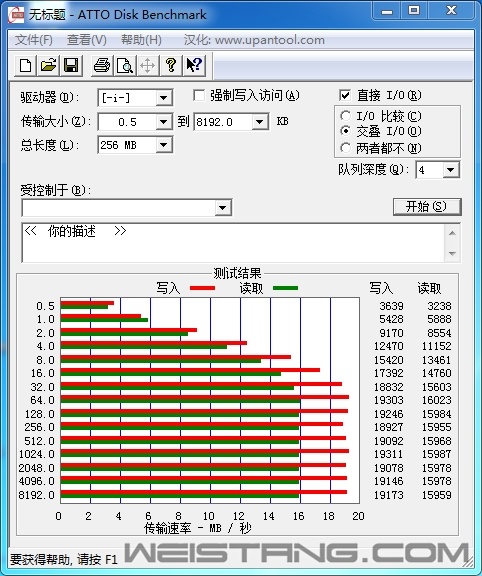Start the benchmark with 开始 button
The width and height of the screenshot is (482, 576).
[x=427, y=206]
